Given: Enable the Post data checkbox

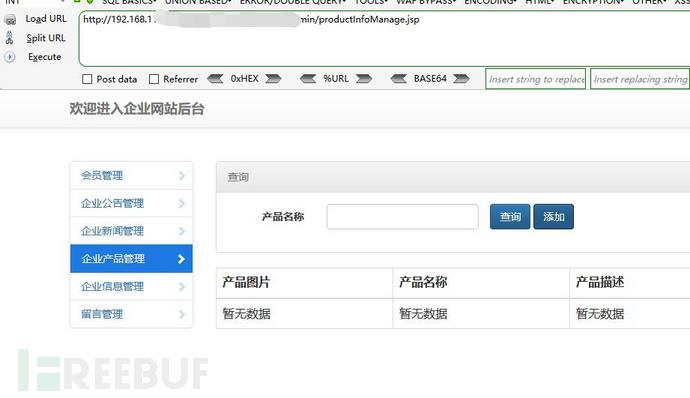Looking at the screenshot, I should coord(87,79).
